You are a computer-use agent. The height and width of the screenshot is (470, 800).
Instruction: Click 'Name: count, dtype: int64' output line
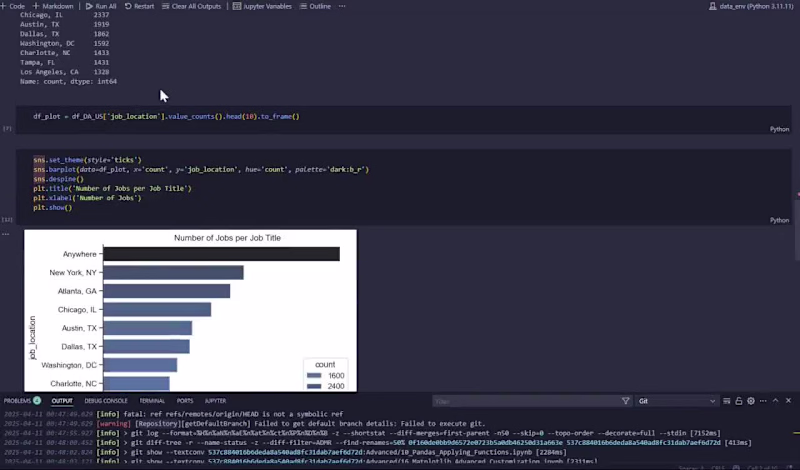tap(68, 82)
